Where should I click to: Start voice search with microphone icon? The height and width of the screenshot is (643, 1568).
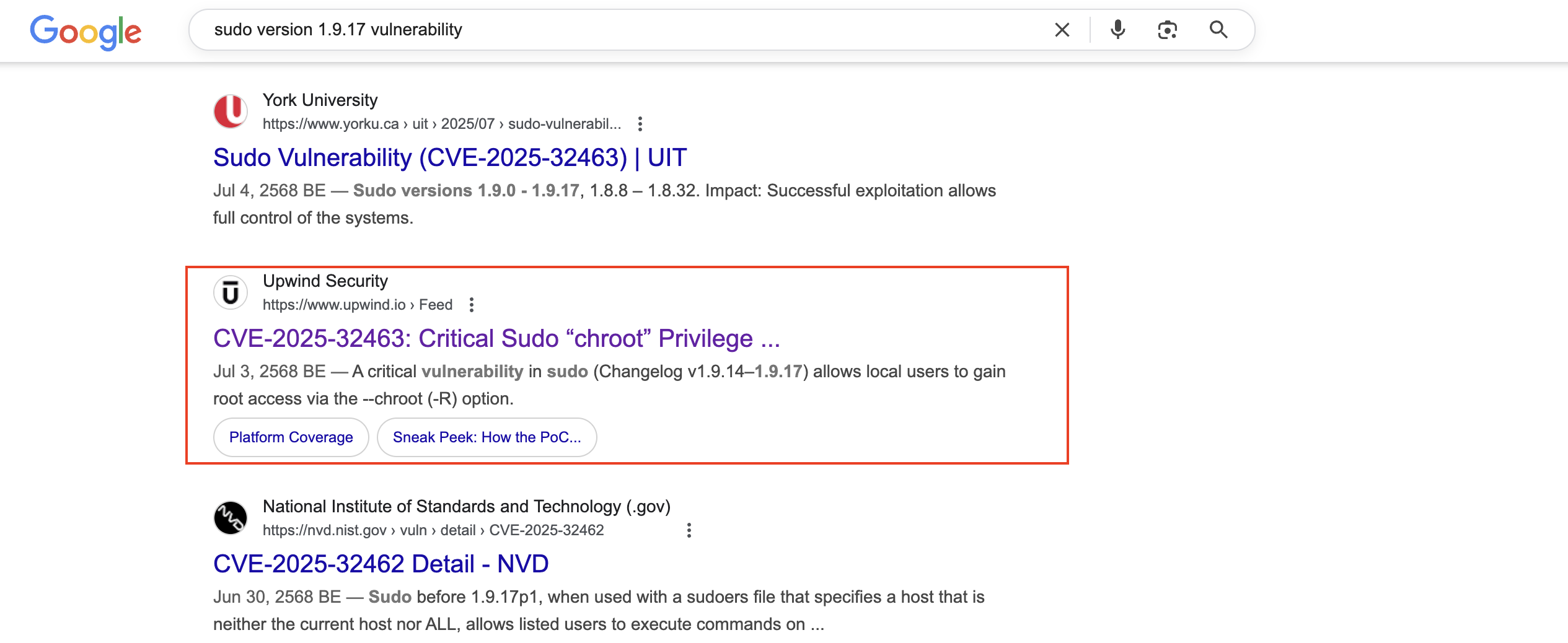pyautogui.click(x=1117, y=30)
